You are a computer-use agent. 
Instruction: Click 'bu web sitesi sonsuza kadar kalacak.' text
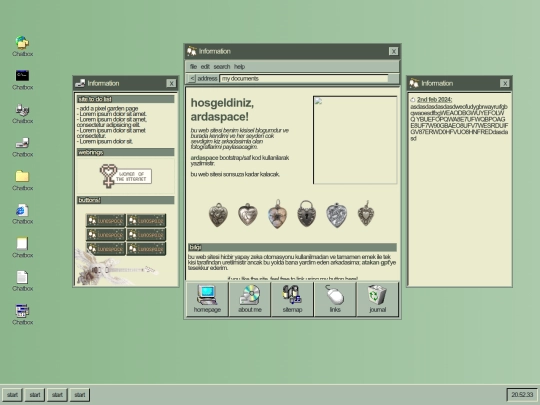pos(235,174)
